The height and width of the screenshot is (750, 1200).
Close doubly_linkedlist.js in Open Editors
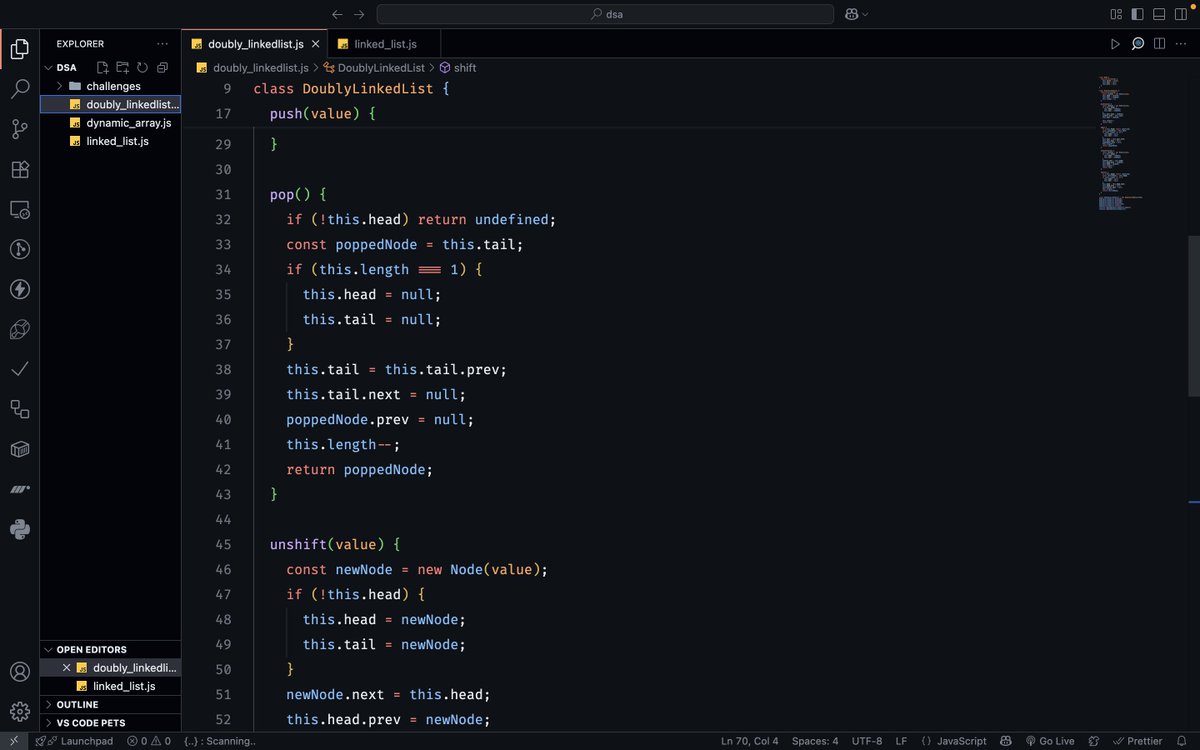point(67,668)
